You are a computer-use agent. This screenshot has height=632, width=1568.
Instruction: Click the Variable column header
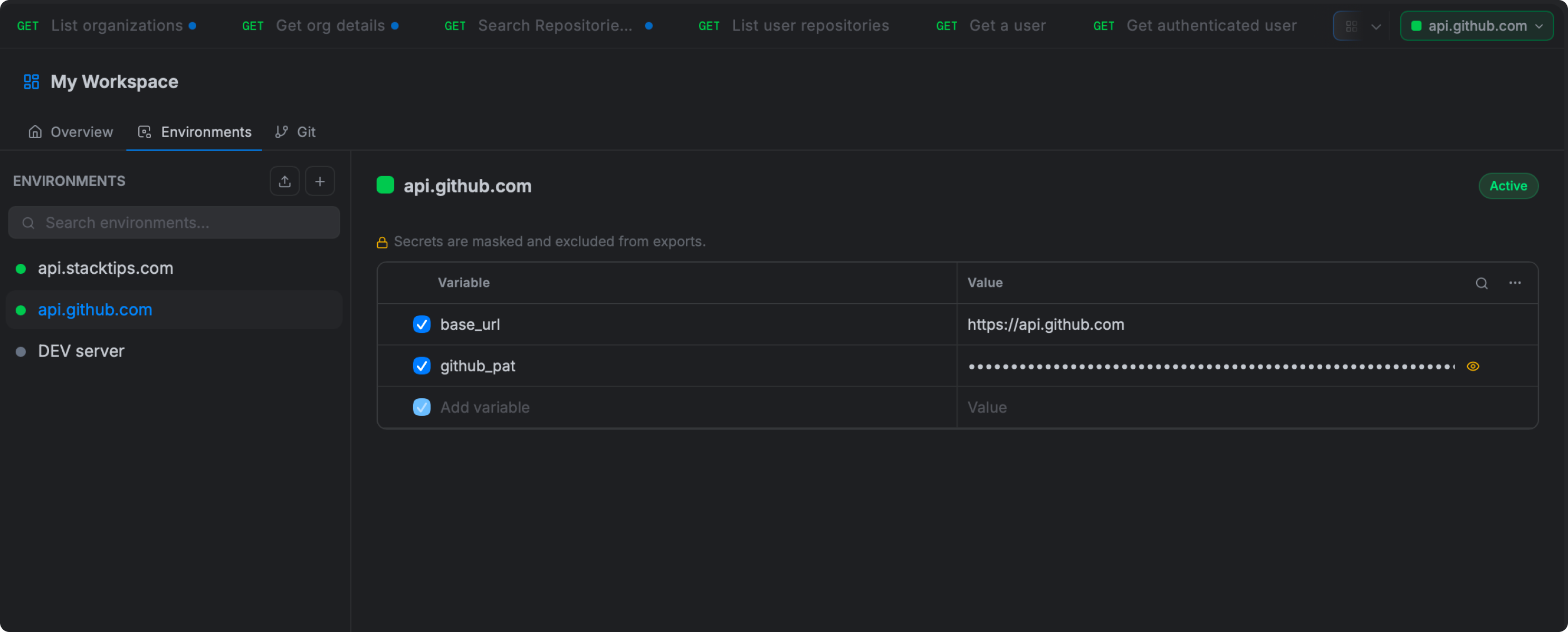click(464, 283)
